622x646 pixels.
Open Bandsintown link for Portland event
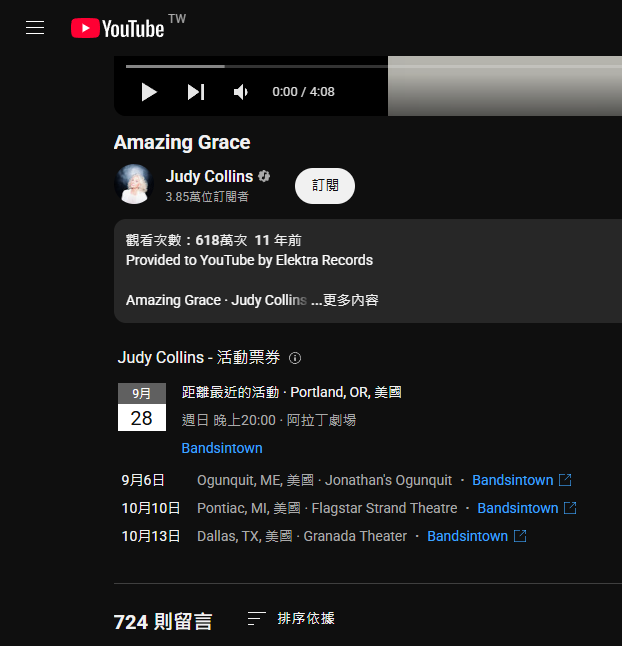click(222, 448)
